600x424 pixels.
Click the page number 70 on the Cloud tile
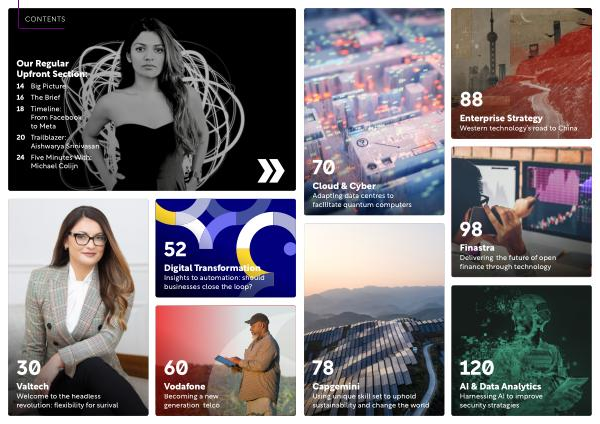click(324, 167)
